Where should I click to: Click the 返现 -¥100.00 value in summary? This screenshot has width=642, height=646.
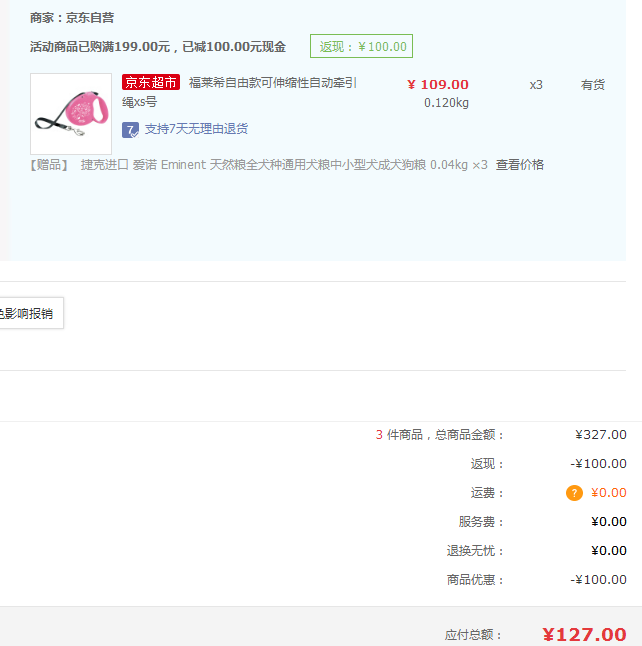pos(598,463)
